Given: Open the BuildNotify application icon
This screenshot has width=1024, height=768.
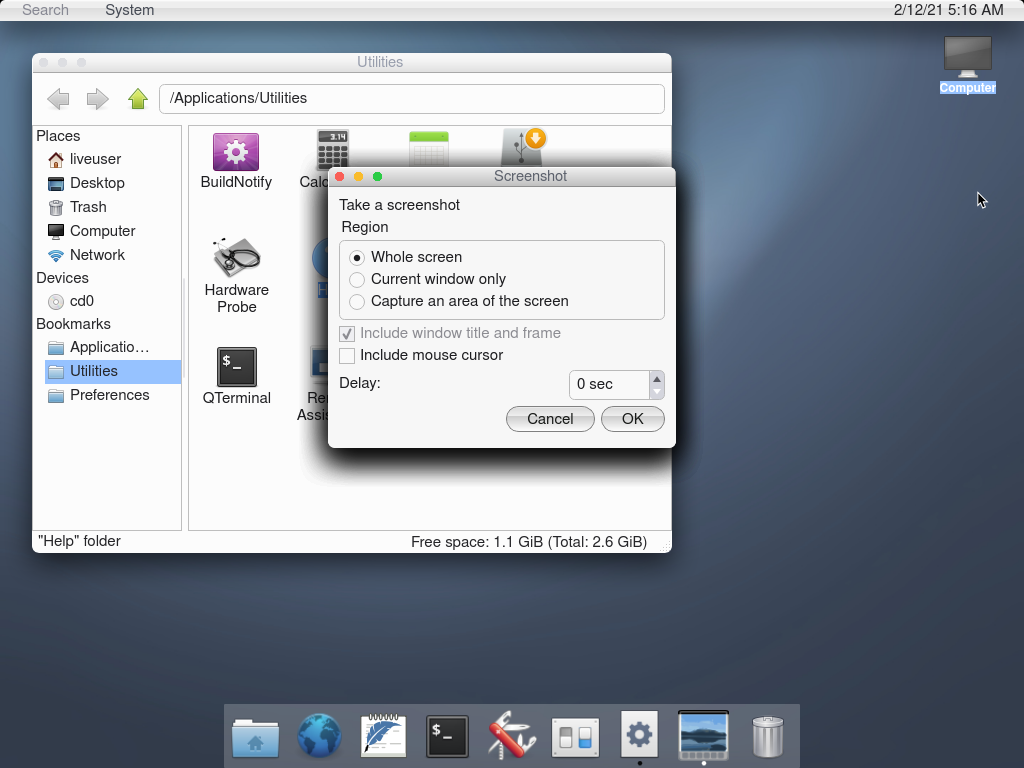Looking at the screenshot, I should click(x=236, y=153).
